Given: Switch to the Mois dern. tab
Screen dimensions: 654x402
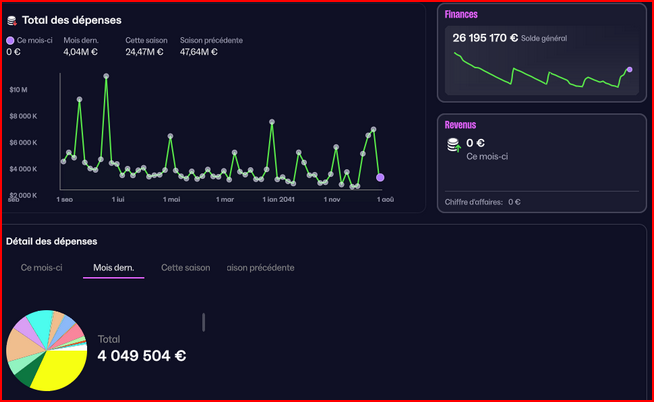Looking at the screenshot, I should coord(114,268).
